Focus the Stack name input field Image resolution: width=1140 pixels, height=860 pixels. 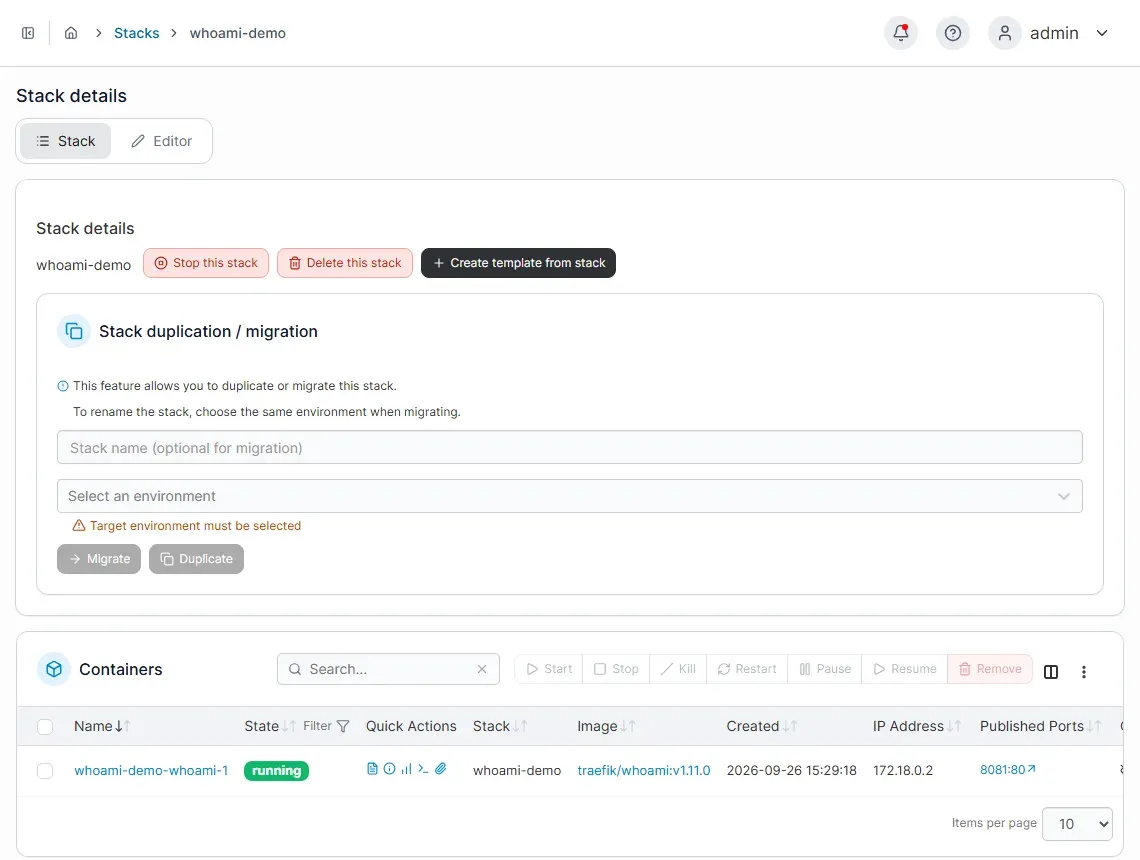pyautogui.click(x=569, y=448)
